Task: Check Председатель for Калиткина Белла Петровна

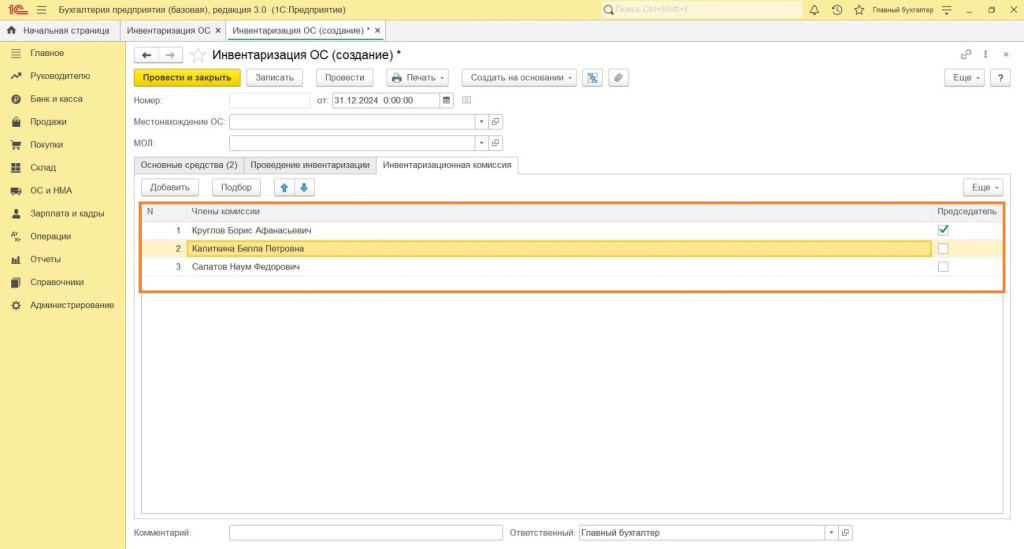Action: pos(943,249)
